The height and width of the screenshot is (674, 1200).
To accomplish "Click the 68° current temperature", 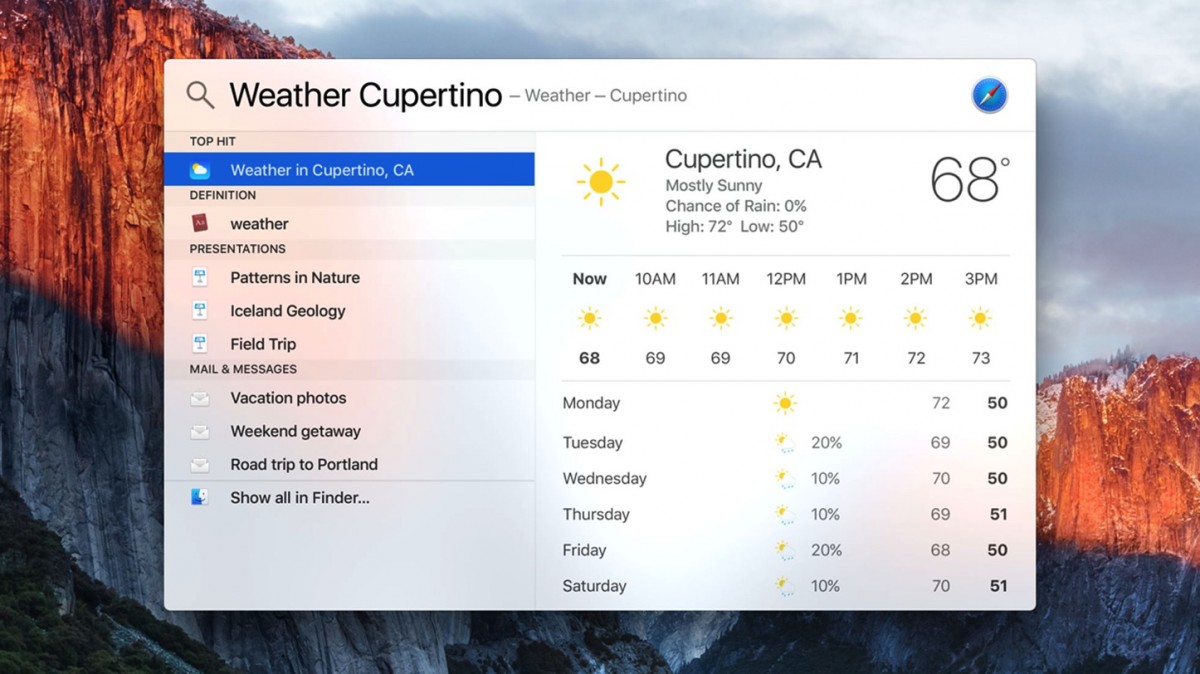I will pyautogui.click(x=968, y=180).
